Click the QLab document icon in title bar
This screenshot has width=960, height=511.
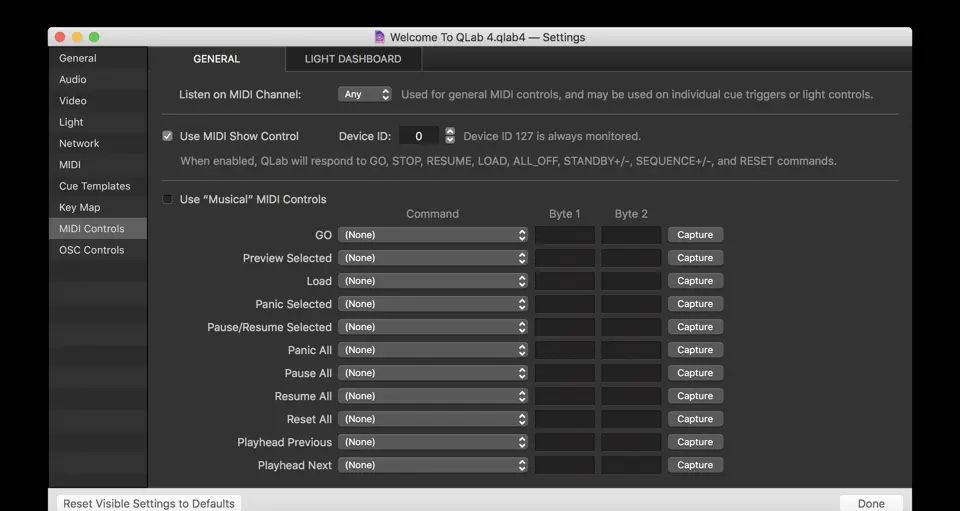(x=379, y=37)
